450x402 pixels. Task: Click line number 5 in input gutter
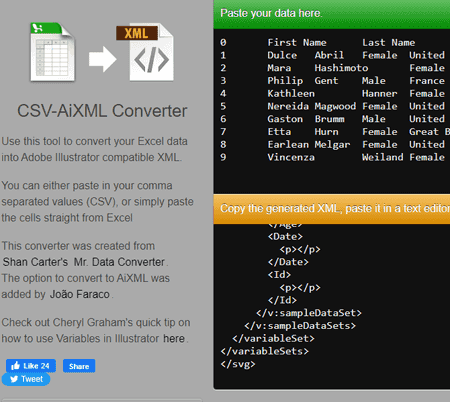[223, 106]
